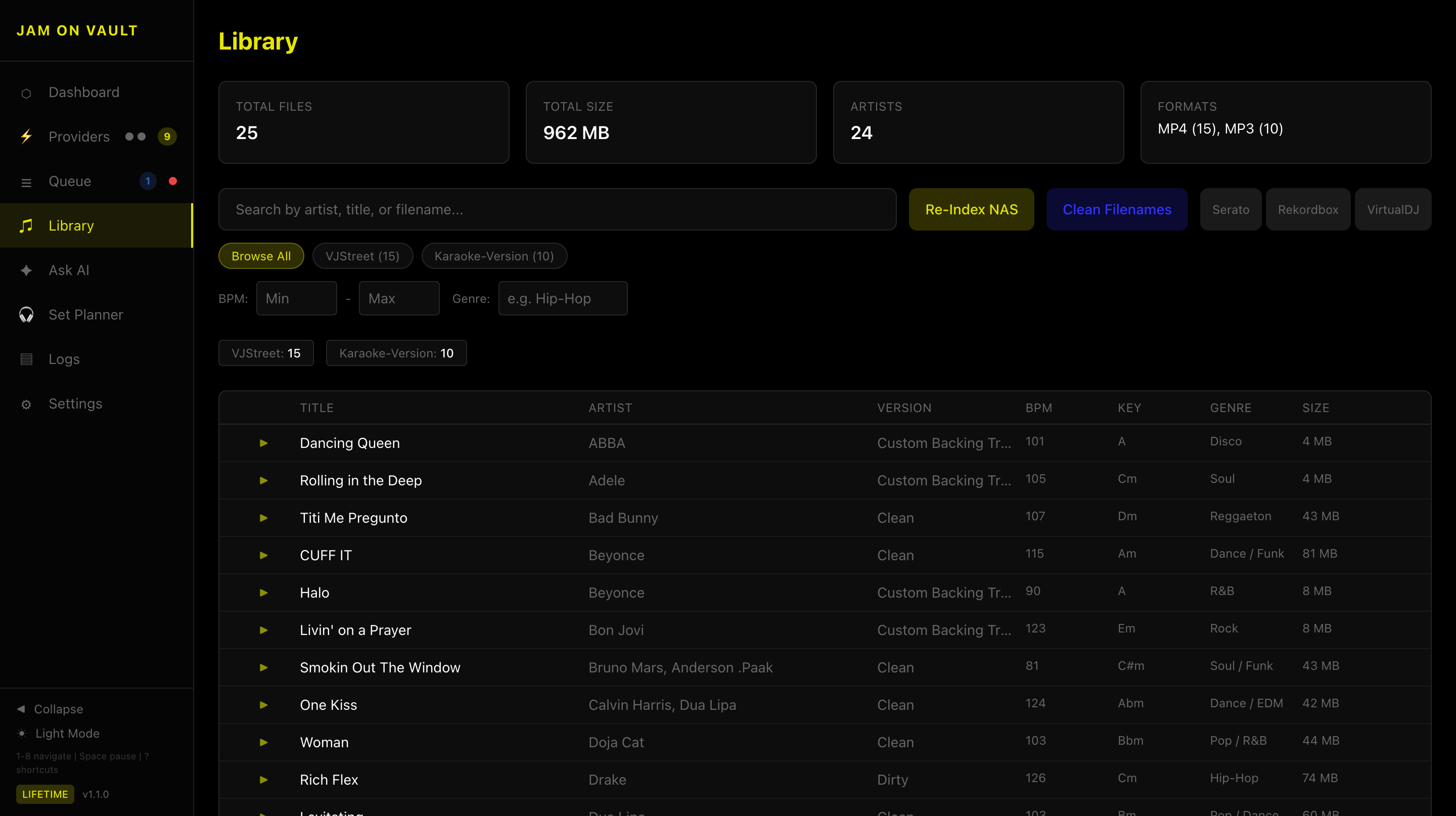This screenshot has height=816, width=1456.
Task: Click the Re-Index NAS button
Action: pos(971,210)
